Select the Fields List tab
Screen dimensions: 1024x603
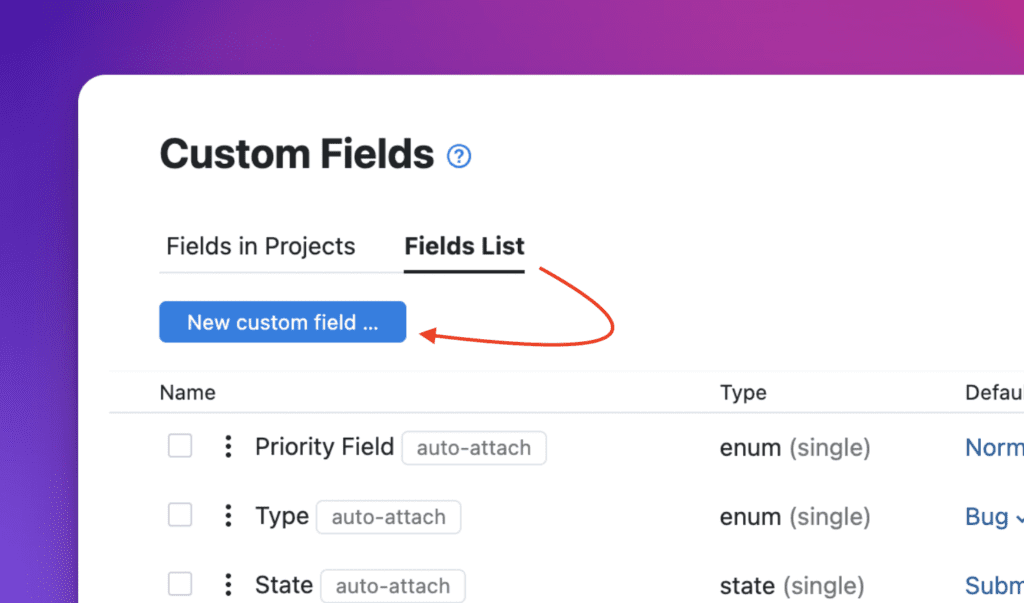click(463, 246)
